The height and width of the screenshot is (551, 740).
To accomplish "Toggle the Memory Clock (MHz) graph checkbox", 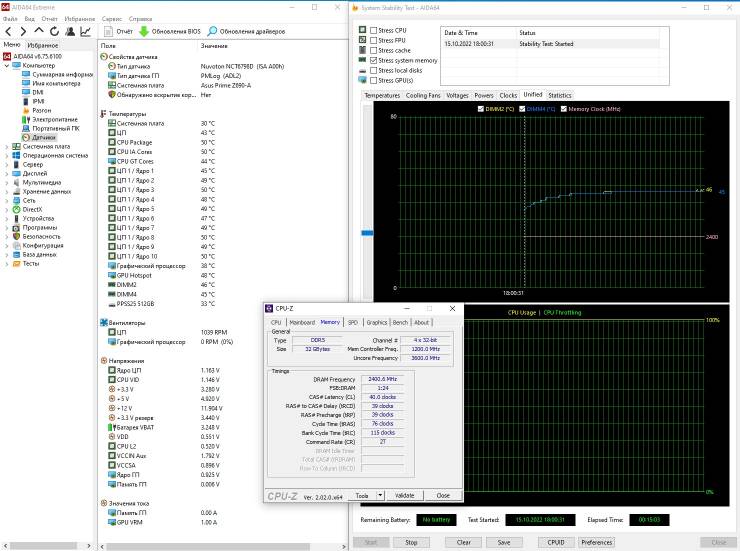I will pyautogui.click(x=563, y=109).
